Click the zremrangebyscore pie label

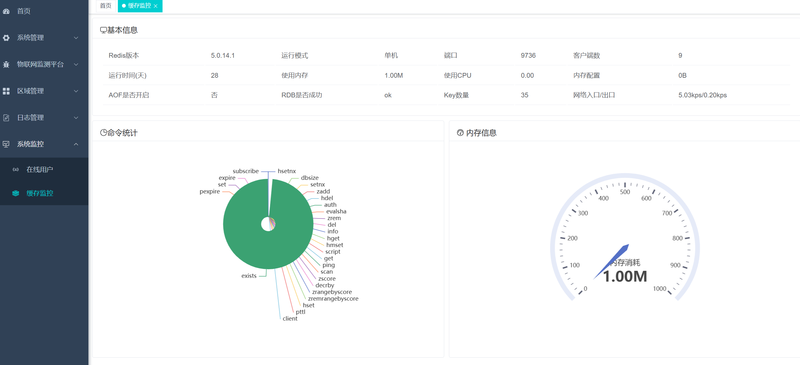tap(333, 299)
